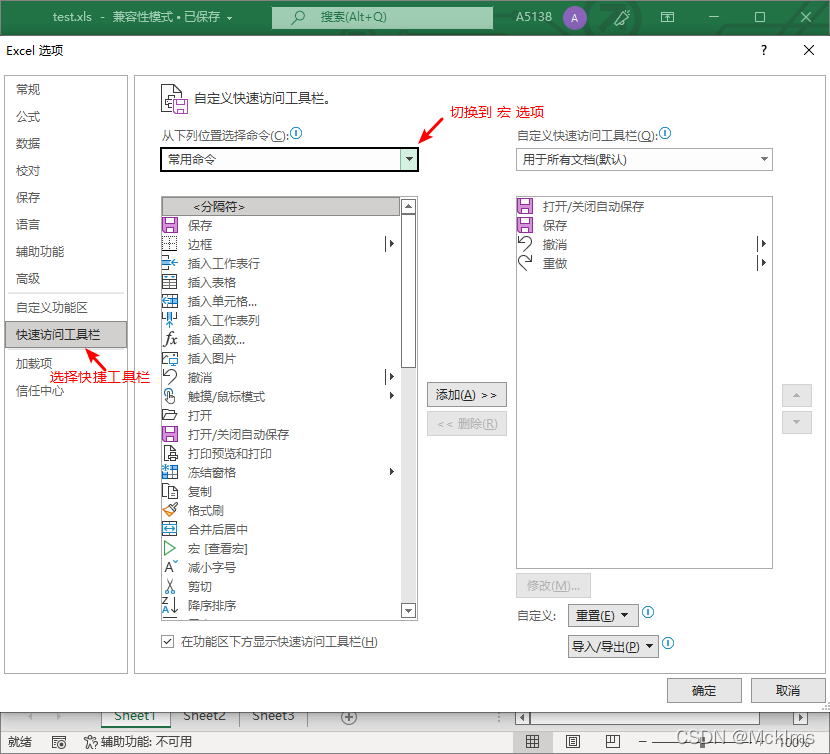Image resolution: width=830 pixels, height=754 pixels.
Task: Close the Excel 选项 dialog
Action: (808, 50)
